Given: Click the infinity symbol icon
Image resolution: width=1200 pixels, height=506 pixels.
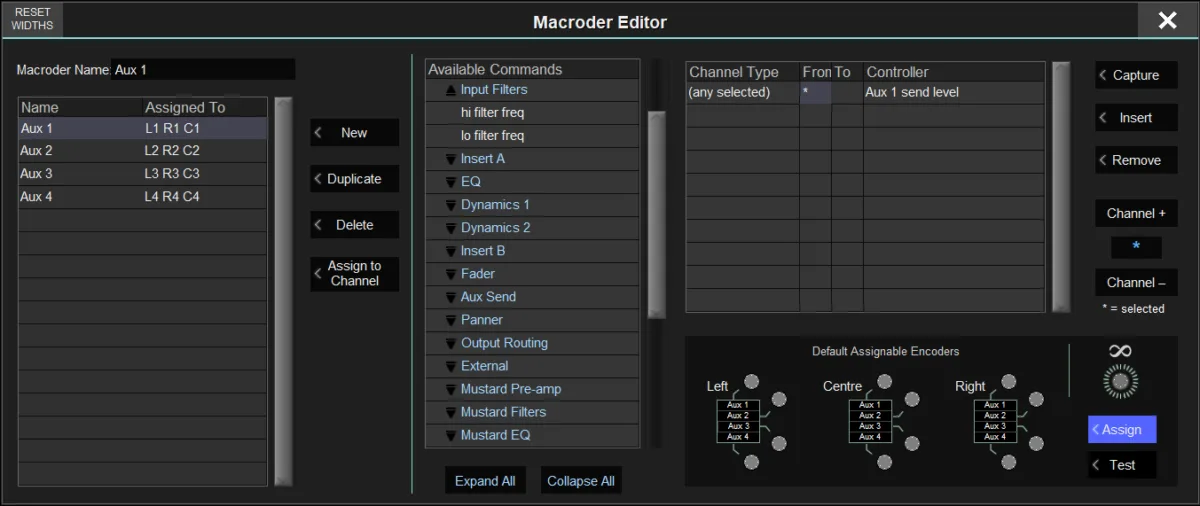Looking at the screenshot, I should [1120, 351].
